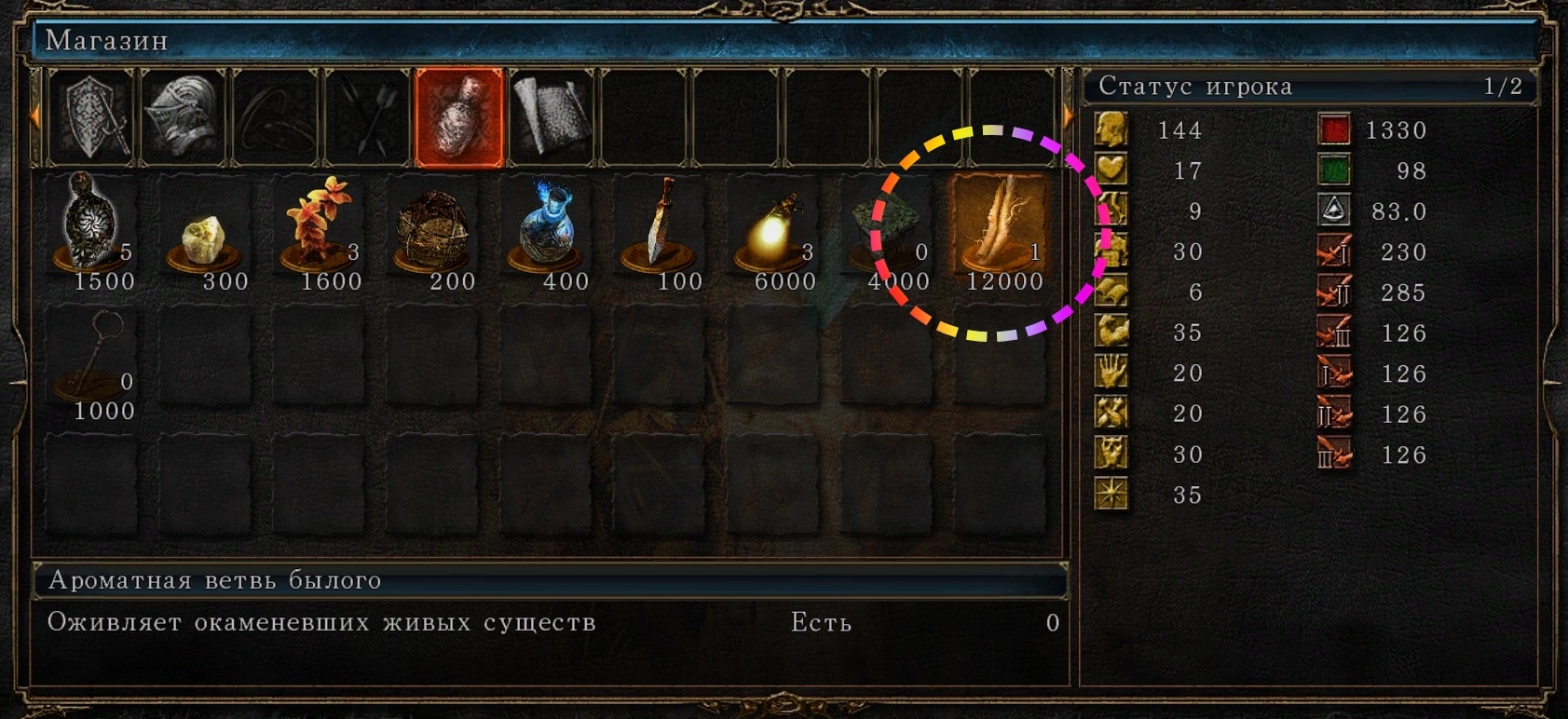
Task: Select the human effigy item priced 1500
Action: (x=93, y=233)
